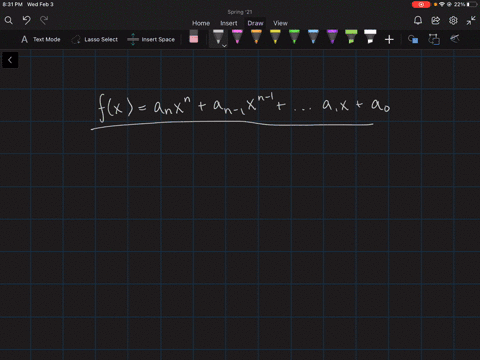The width and height of the screenshot is (480, 360).
Task: Tap the red screen recording indicator
Action: (421, 4)
